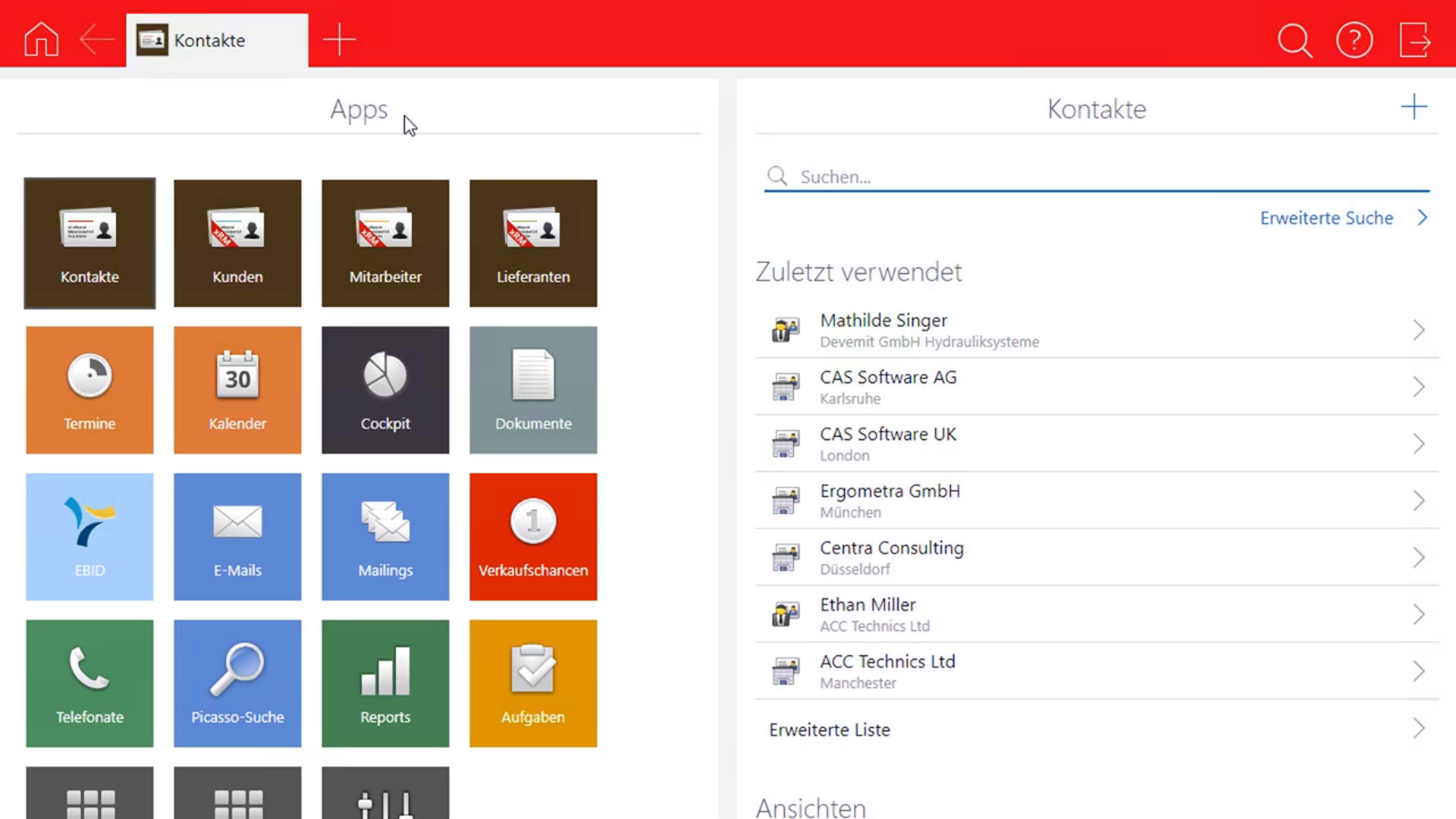Image resolution: width=1456 pixels, height=819 pixels.
Task: Expand chevron for CAS Software UK
Action: coord(1419,444)
